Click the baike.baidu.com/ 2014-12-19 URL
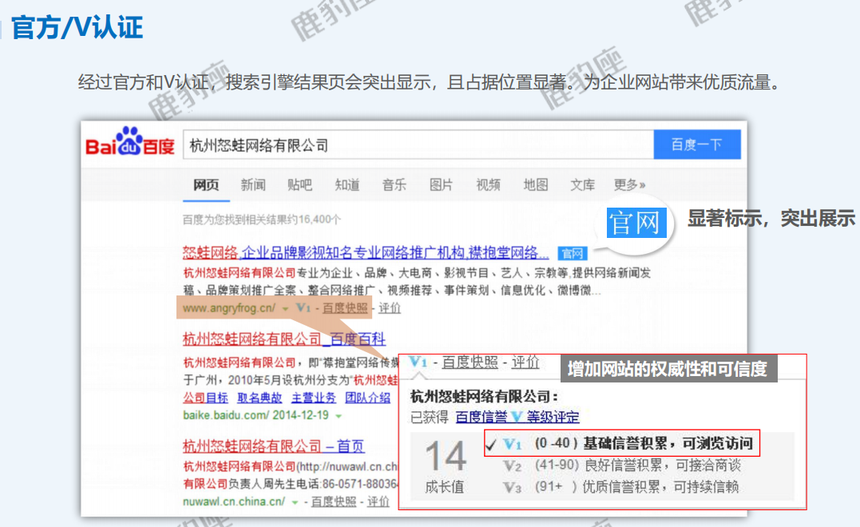Image resolution: width=860 pixels, height=527 pixels. click(x=256, y=415)
